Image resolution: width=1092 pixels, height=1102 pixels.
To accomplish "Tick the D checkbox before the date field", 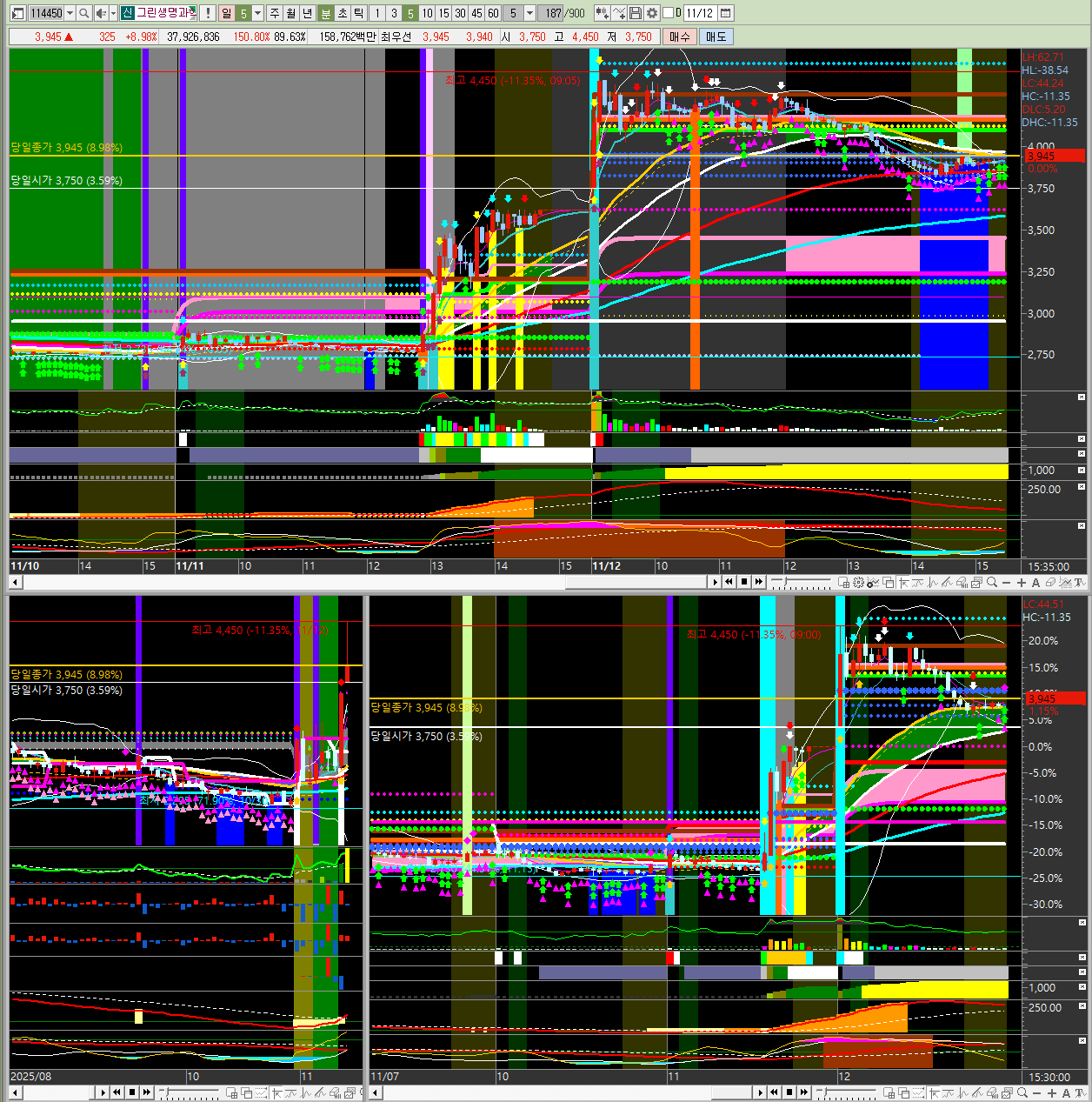I will point(668,13).
